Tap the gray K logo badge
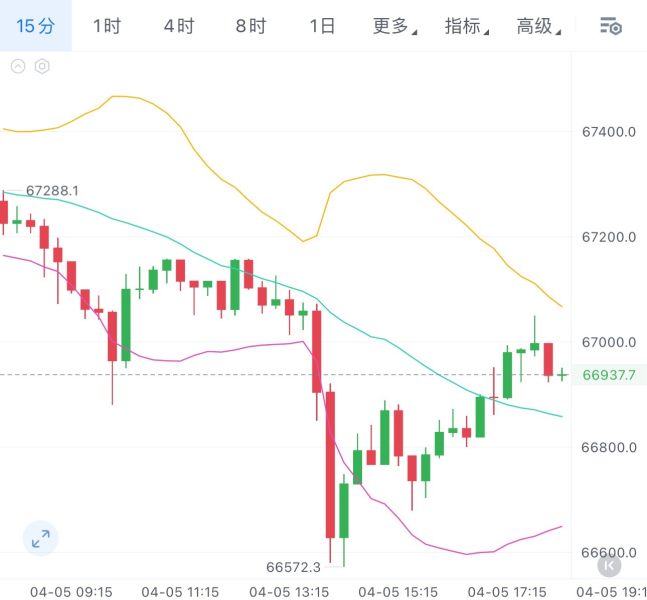Screen dimensions: 647x600 609,565
